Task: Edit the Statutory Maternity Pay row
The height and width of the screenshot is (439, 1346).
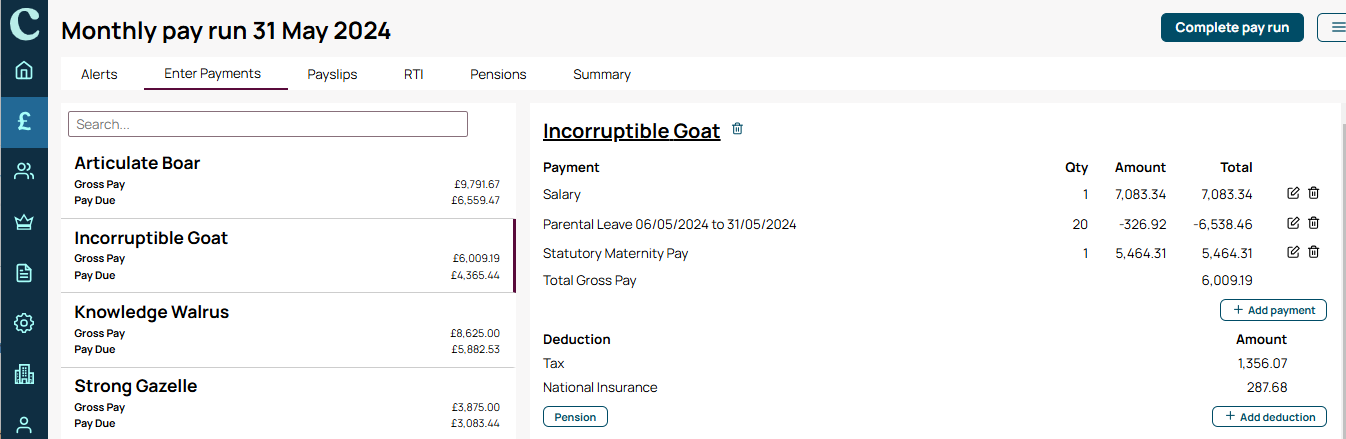Action: [x=1293, y=252]
